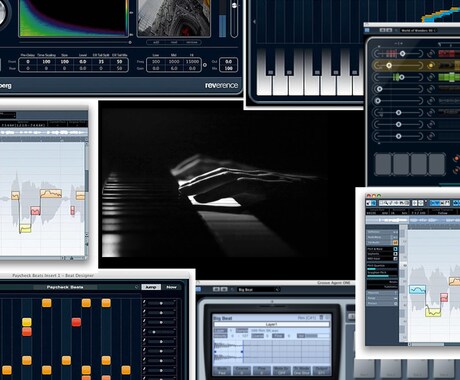Viewport: 460px width, 380px height.
Task: Click the trash icon in Groove Agent display
Action: 321,317
